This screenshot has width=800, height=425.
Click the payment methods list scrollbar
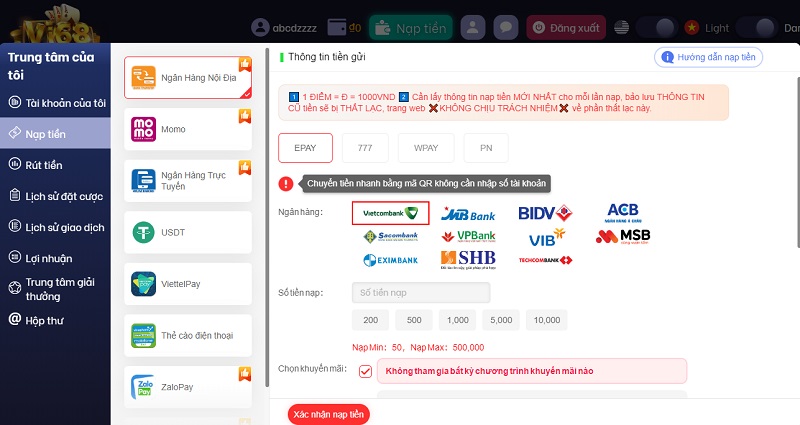point(267,217)
